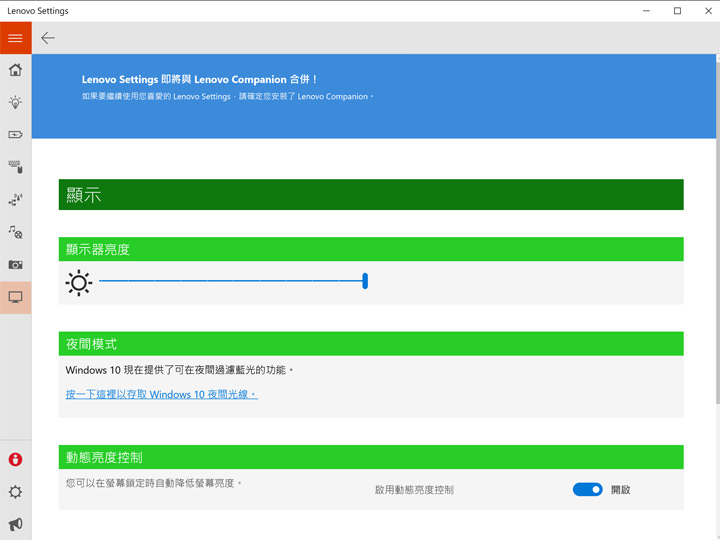Click the display brightness slider handle
This screenshot has height=540, width=720.
tap(365, 282)
